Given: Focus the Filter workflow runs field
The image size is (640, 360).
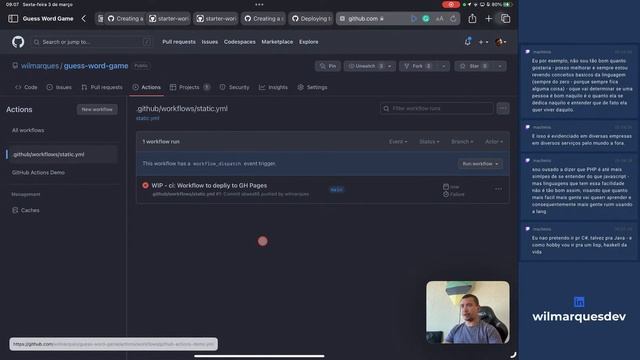Looking at the screenshot, I should [436, 109].
